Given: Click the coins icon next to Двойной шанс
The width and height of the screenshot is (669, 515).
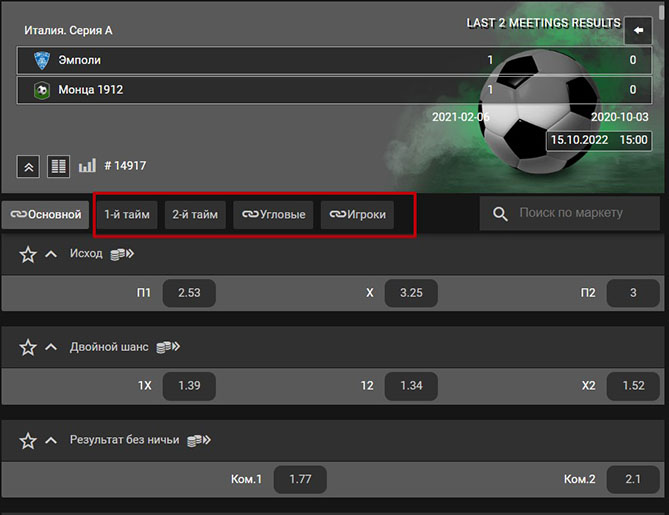Looking at the screenshot, I should pos(168,347).
